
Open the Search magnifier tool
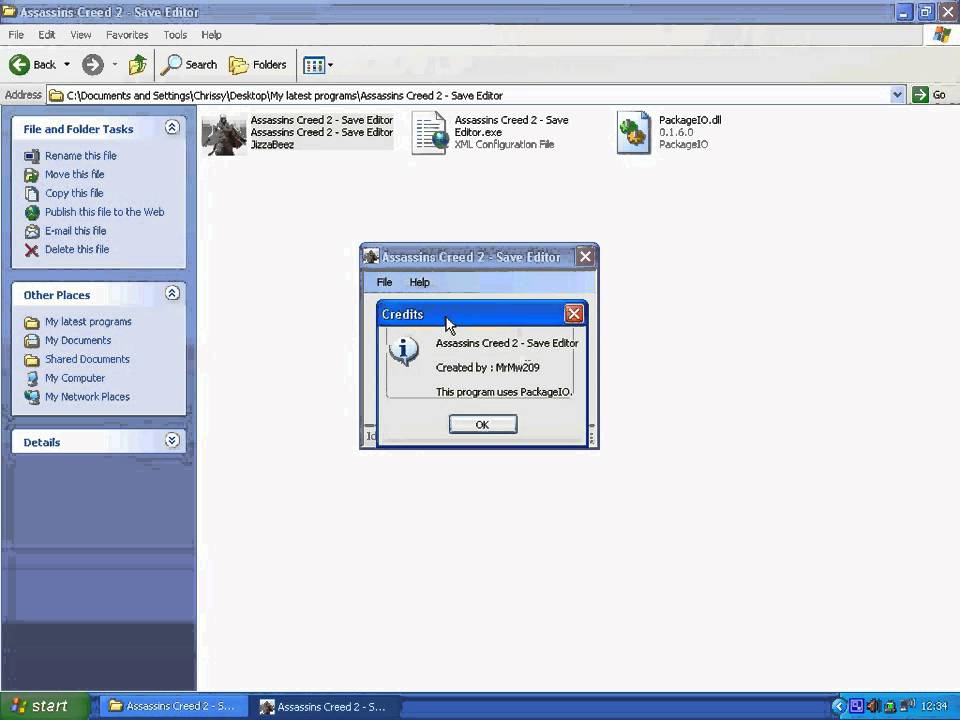[x=189, y=64]
